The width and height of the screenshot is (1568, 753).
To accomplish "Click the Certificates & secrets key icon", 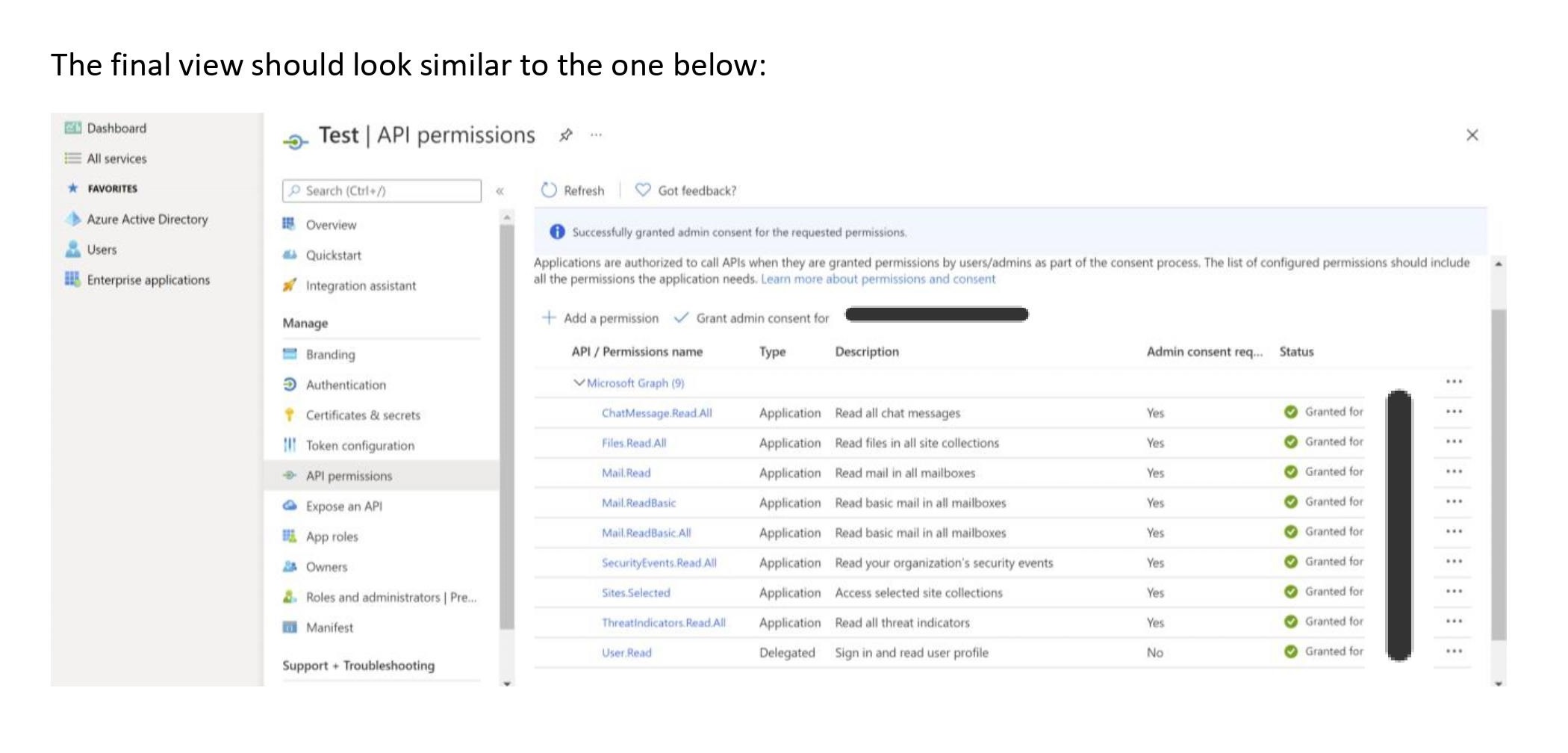I will 289,415.
